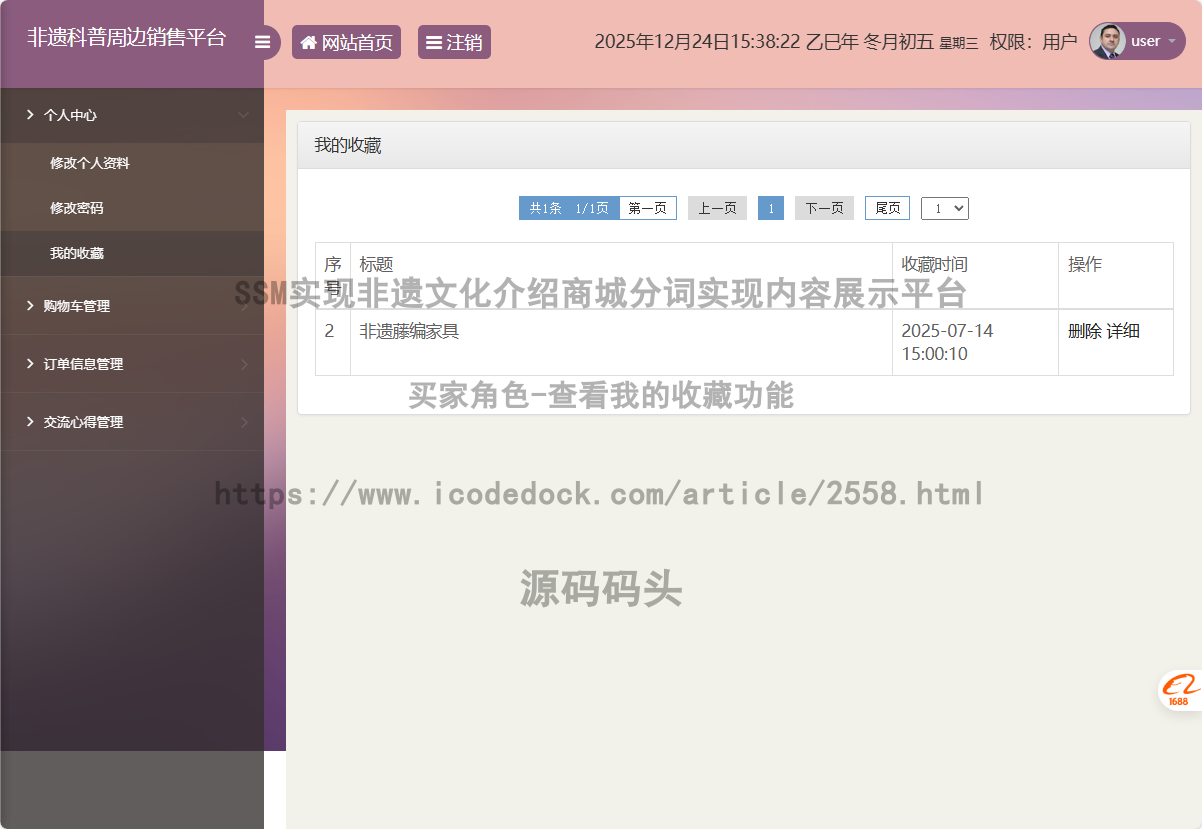Image resolution: width=1202 pixels, height=829 pixels.
Task: Open 修改密码 menu item
Action: 77,208
